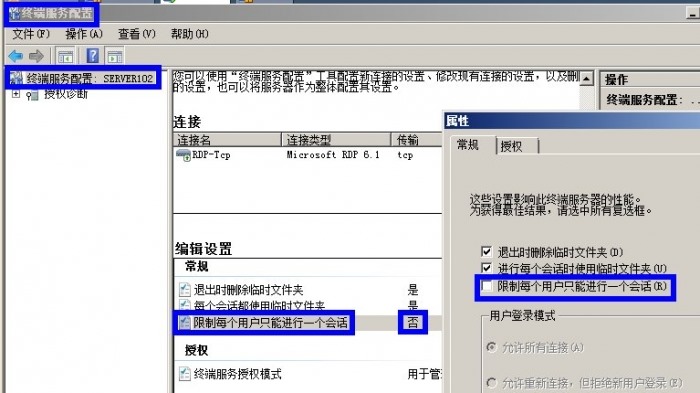
Task: Select 终端服务配置: SERVER102 tree item
Action: coord(83,78)
